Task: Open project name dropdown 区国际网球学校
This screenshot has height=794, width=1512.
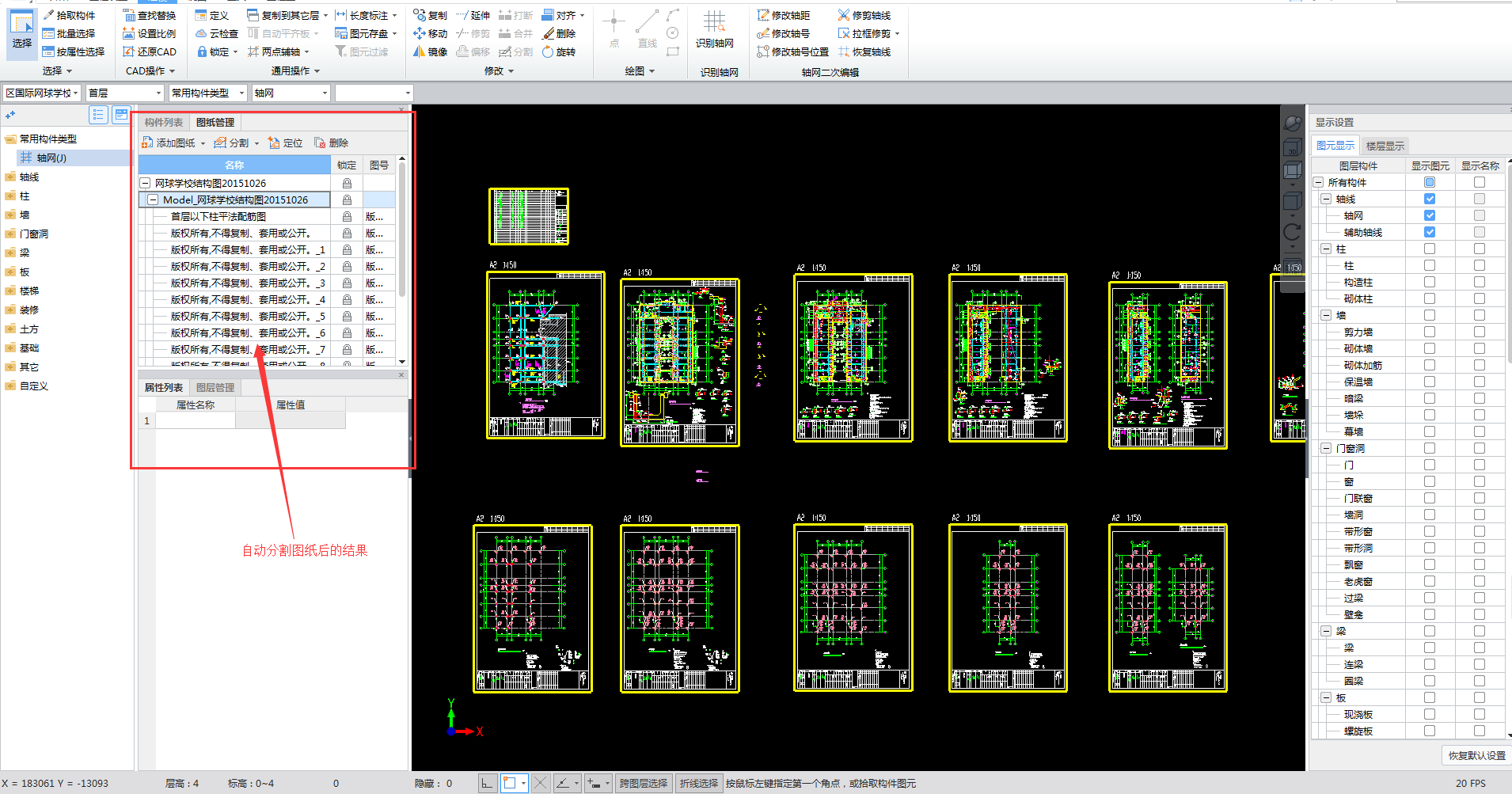Action: pos(42,93)
